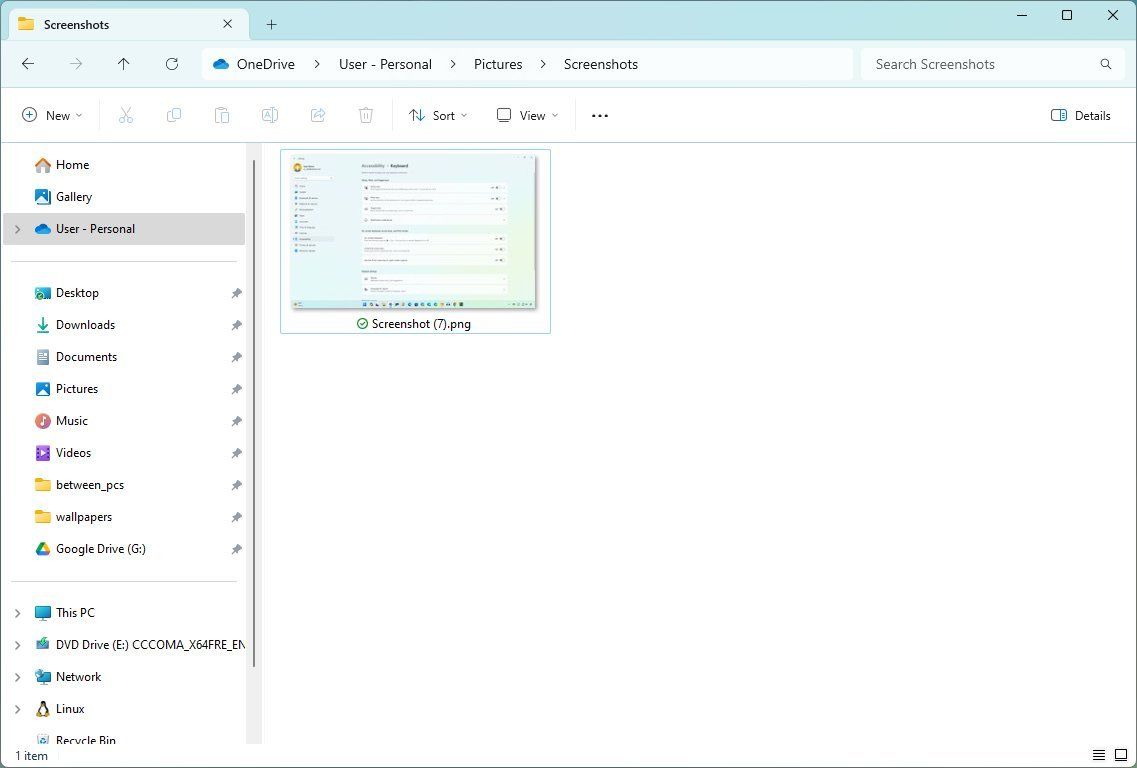Open the See more ellipsis menu

click(599, 115)
